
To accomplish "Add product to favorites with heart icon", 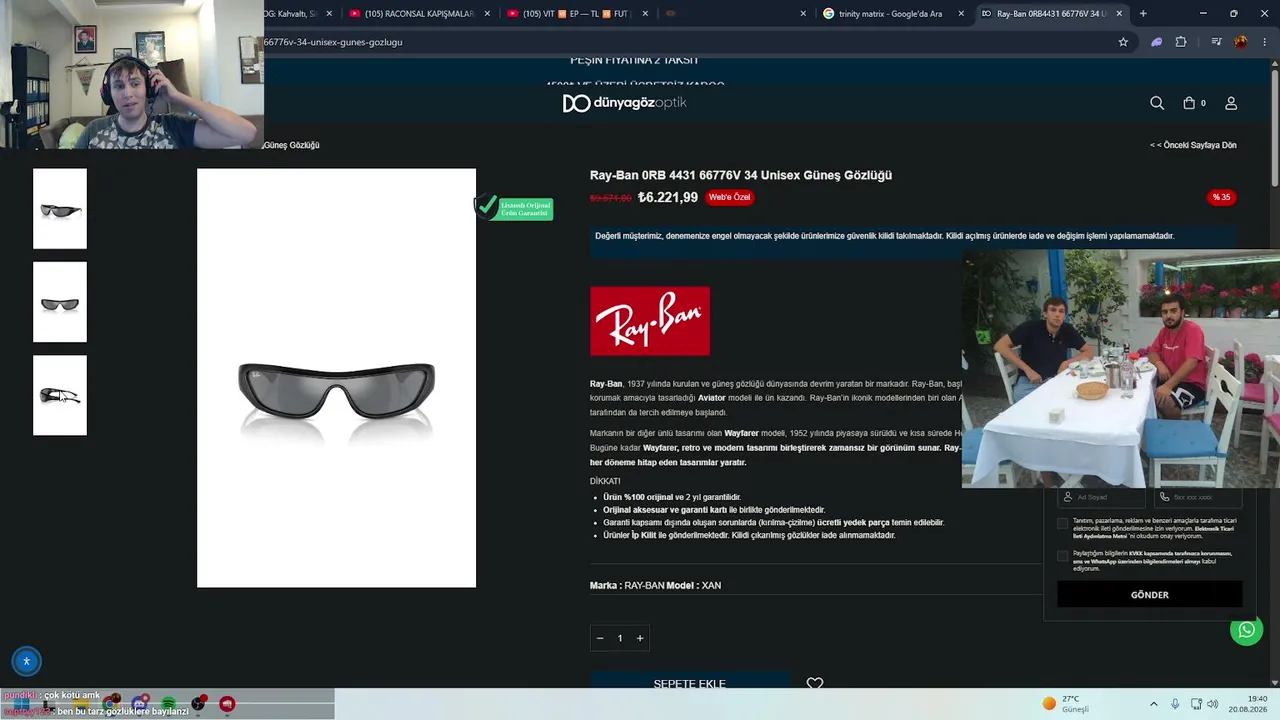I will click(815, 684).
